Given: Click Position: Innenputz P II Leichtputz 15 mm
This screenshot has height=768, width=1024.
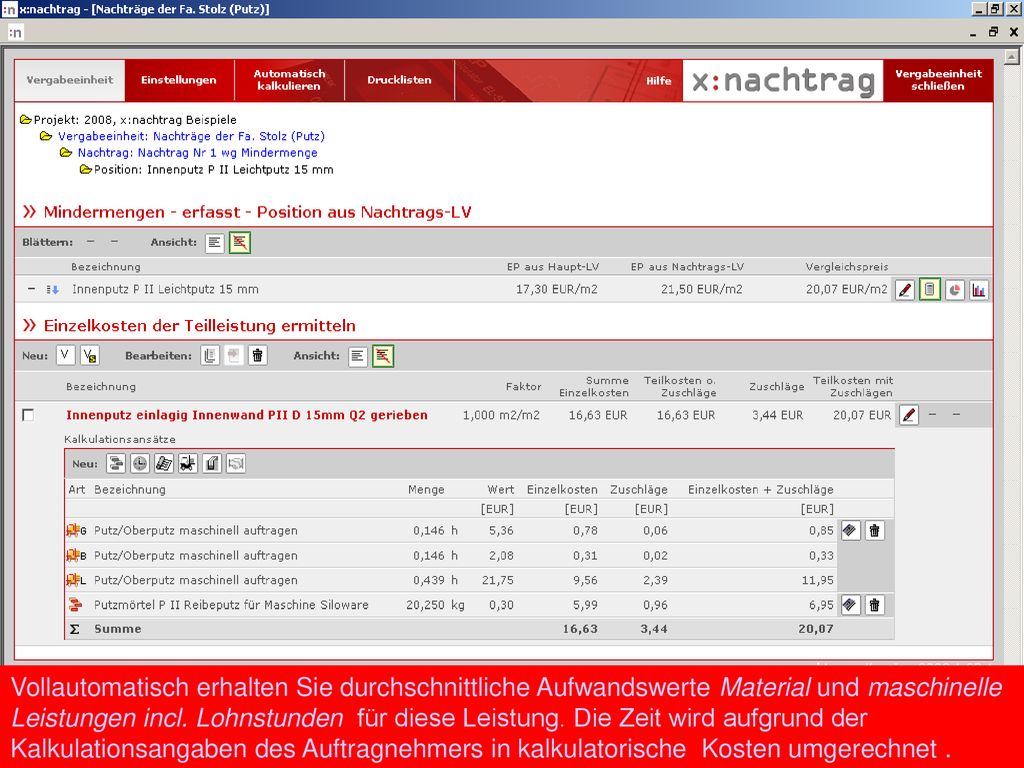Looking at the screenshot, I should tap(214, 170).
